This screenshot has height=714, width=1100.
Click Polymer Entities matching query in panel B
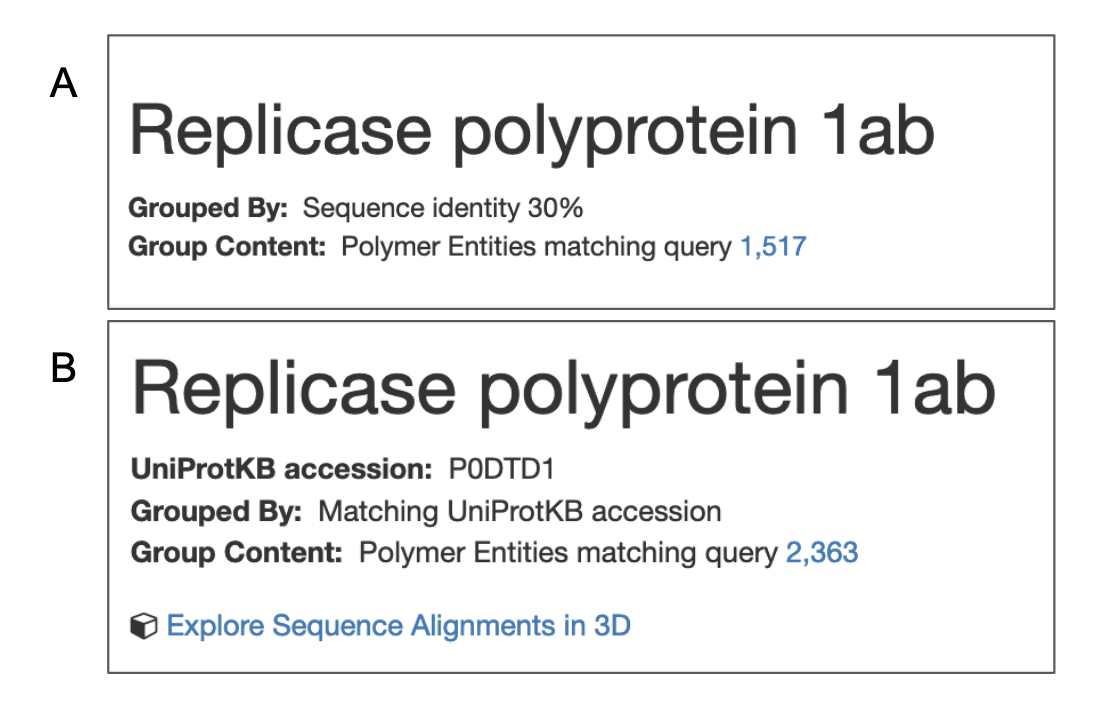pyautogui.click(x=567, y=552)
